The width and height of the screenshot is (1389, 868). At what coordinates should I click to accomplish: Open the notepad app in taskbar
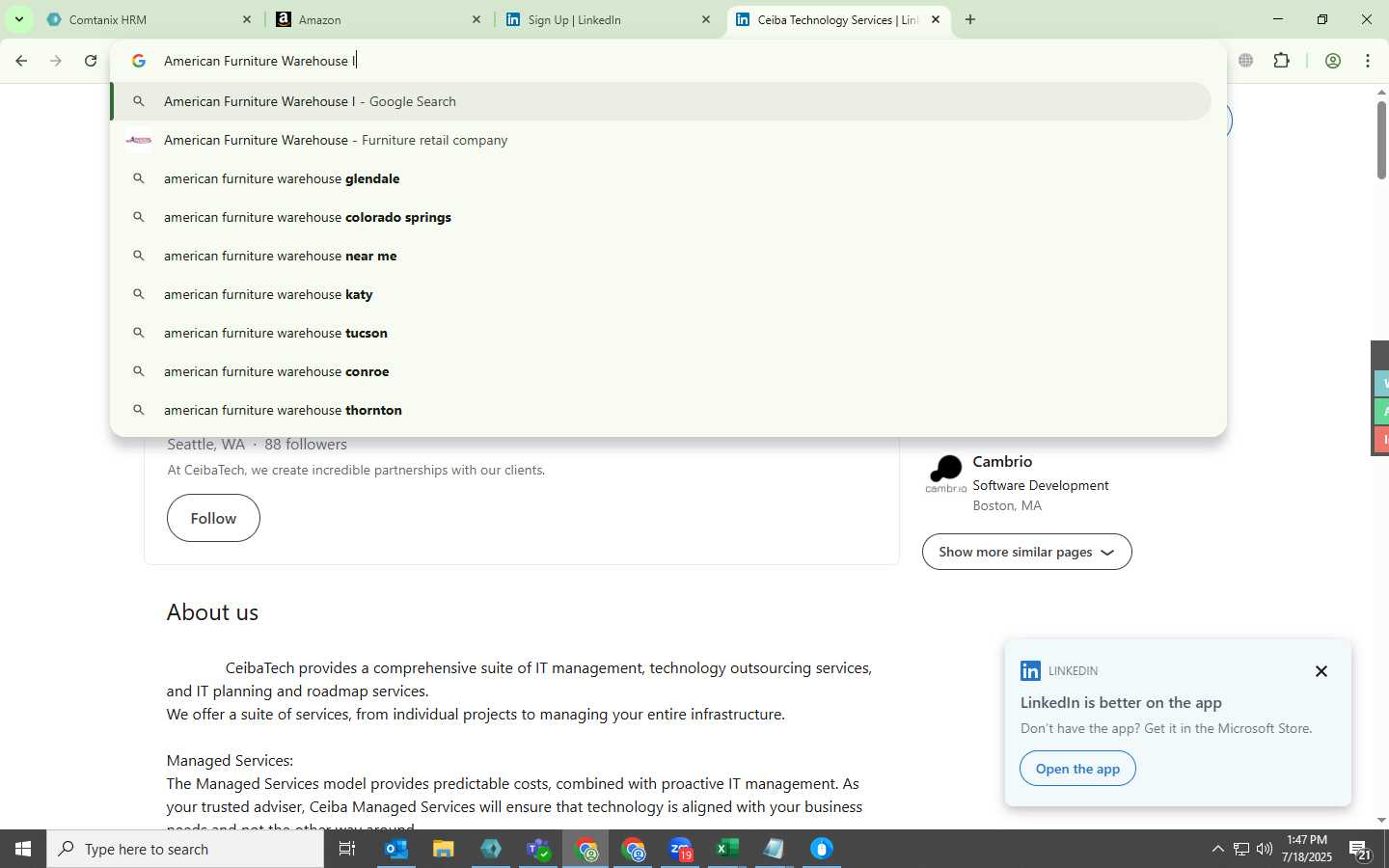coord(774,849)
